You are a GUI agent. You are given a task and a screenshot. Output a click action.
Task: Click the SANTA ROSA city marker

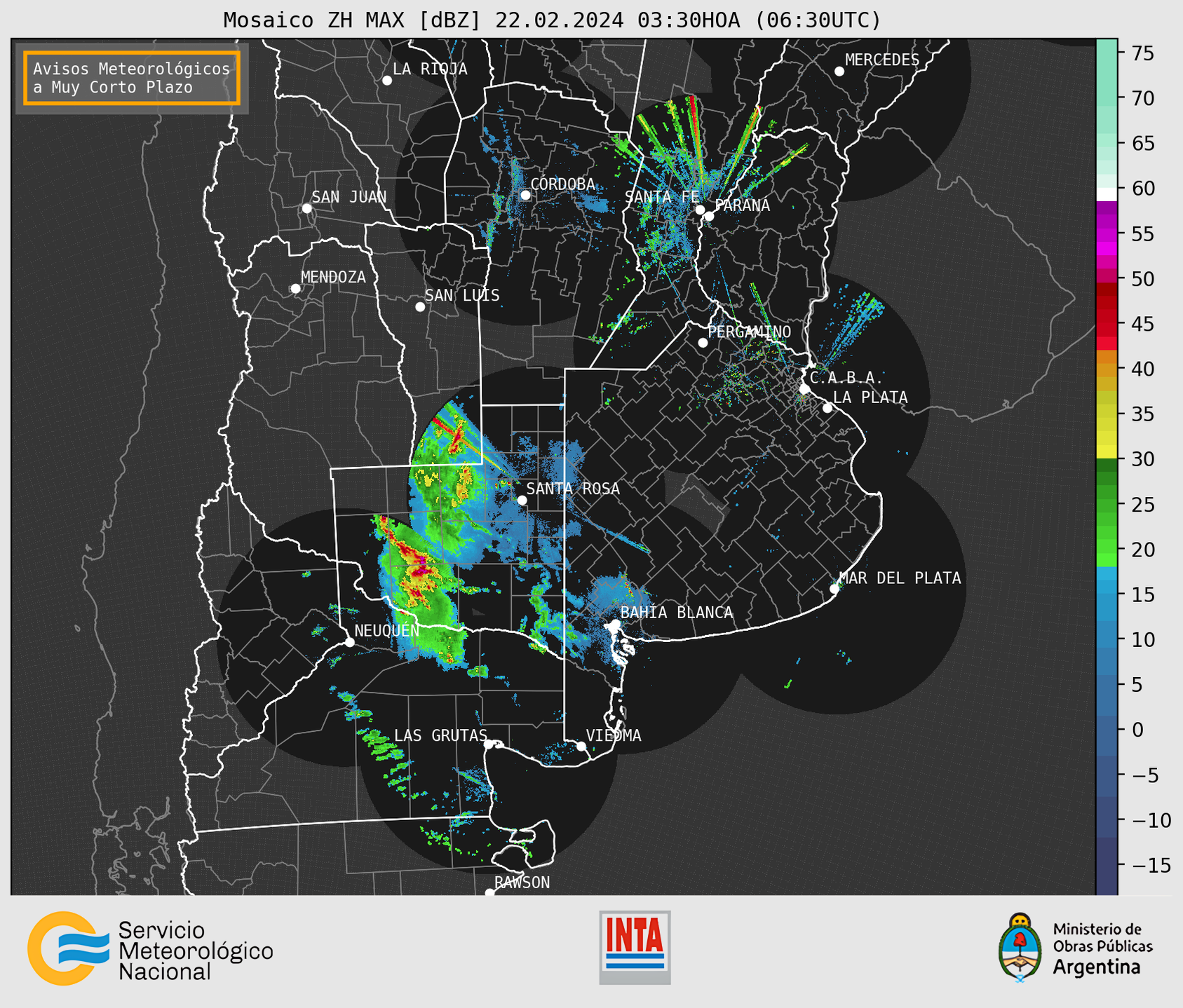tap(522, 500)
